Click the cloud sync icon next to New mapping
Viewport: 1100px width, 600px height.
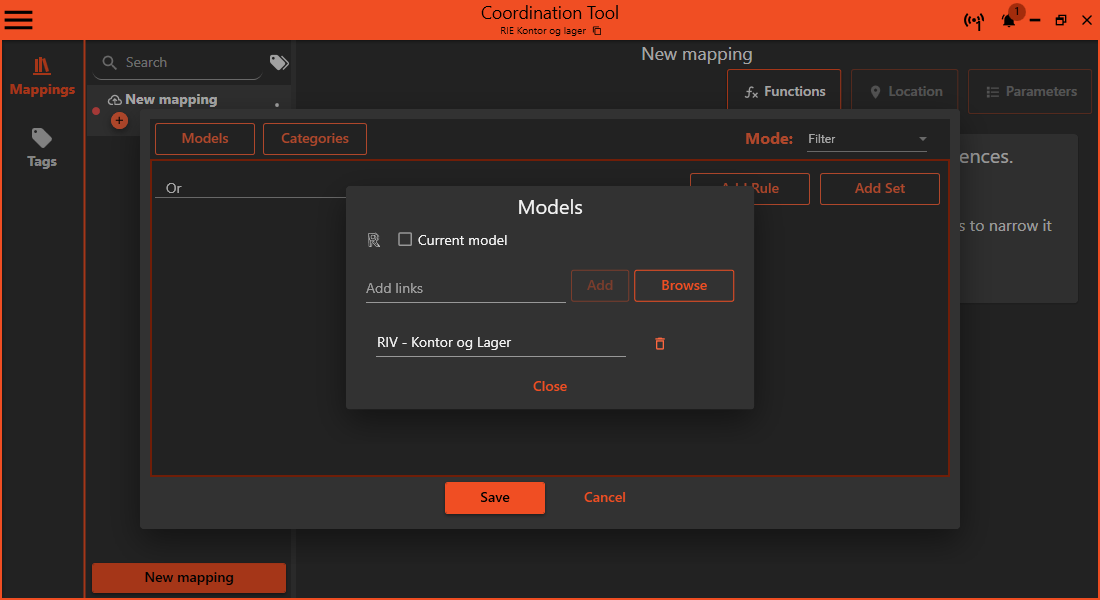[113, 99]
